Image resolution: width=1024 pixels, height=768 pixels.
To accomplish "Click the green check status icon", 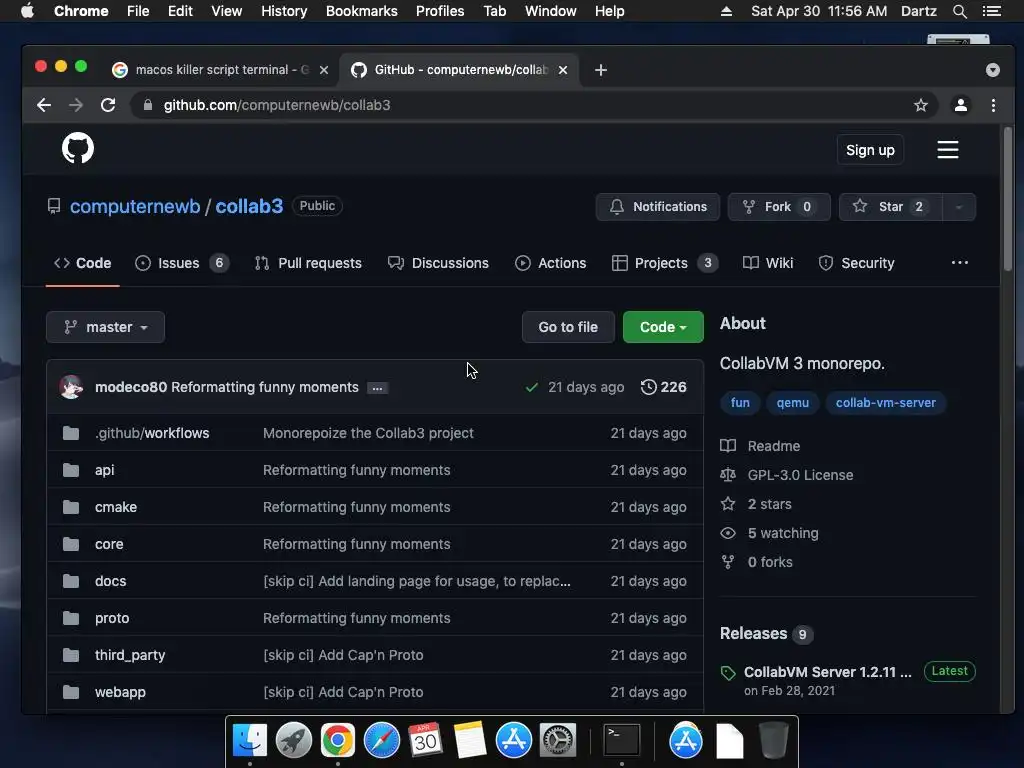I will pyautogui.click(x=532, y=387).
